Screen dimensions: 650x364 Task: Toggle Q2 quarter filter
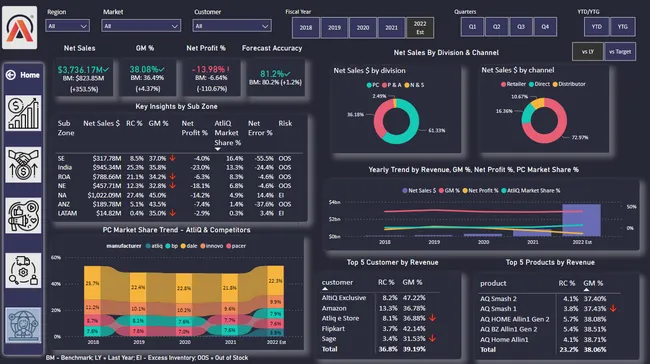point(496,27)
